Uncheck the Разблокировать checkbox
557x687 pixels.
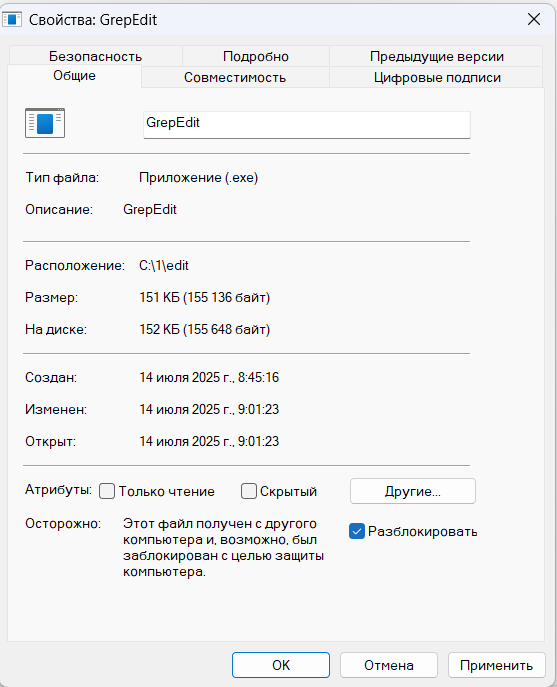point(357,531)
